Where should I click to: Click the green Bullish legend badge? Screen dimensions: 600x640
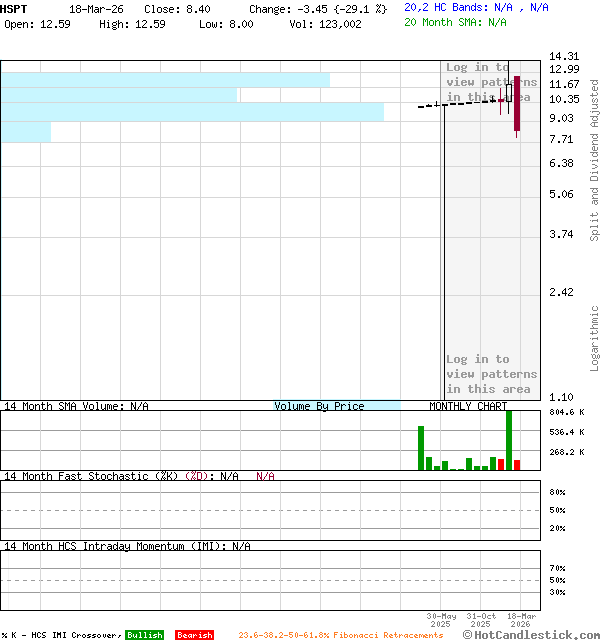(144, 635)
